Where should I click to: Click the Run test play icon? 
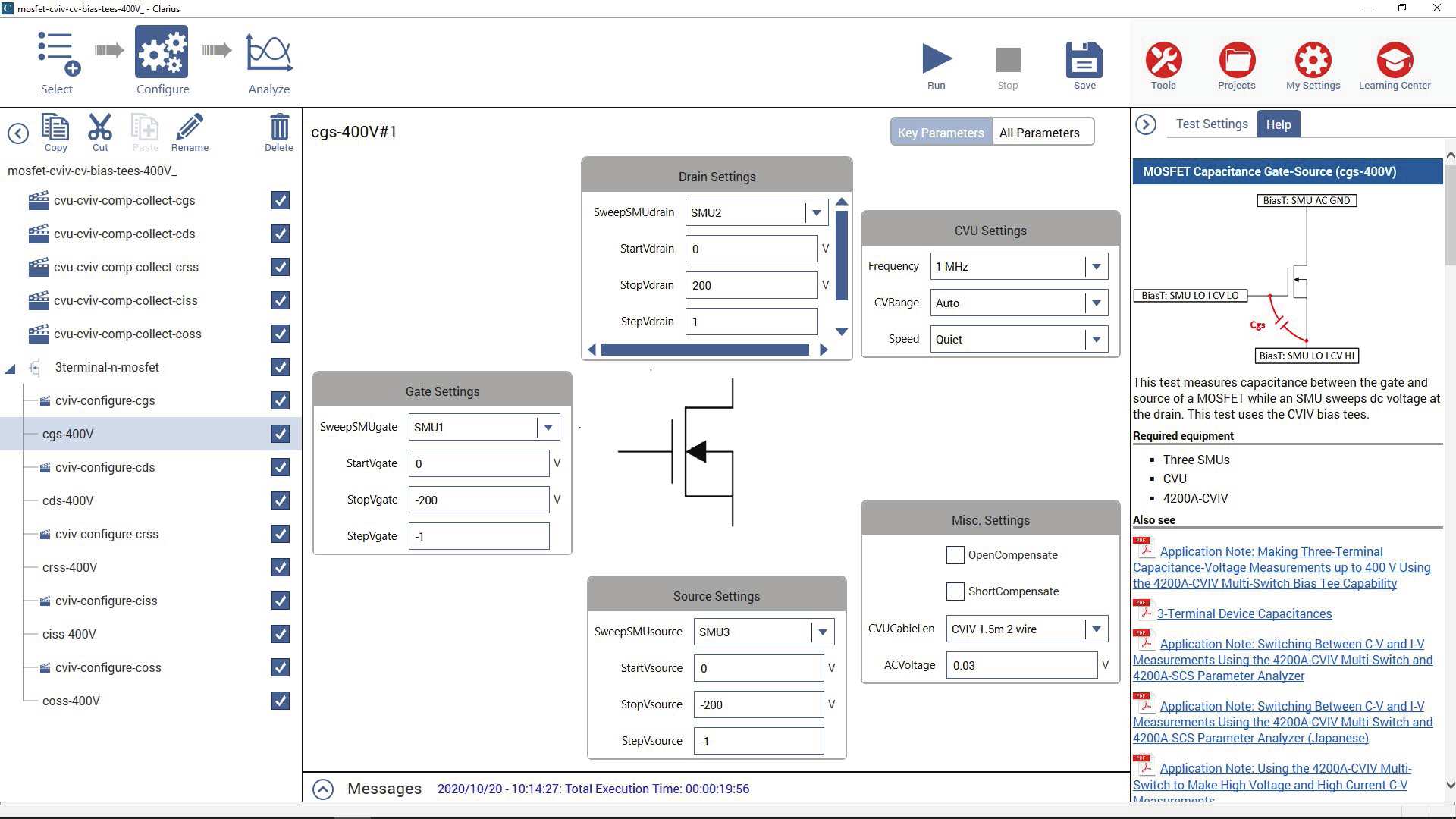click(937, 61)
